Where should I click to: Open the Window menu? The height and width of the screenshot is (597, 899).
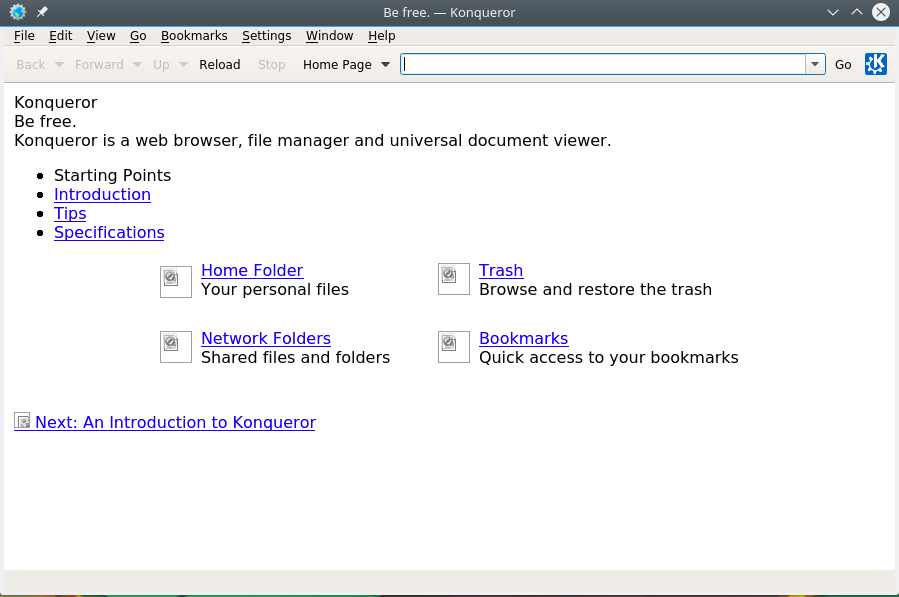[329, 36]
